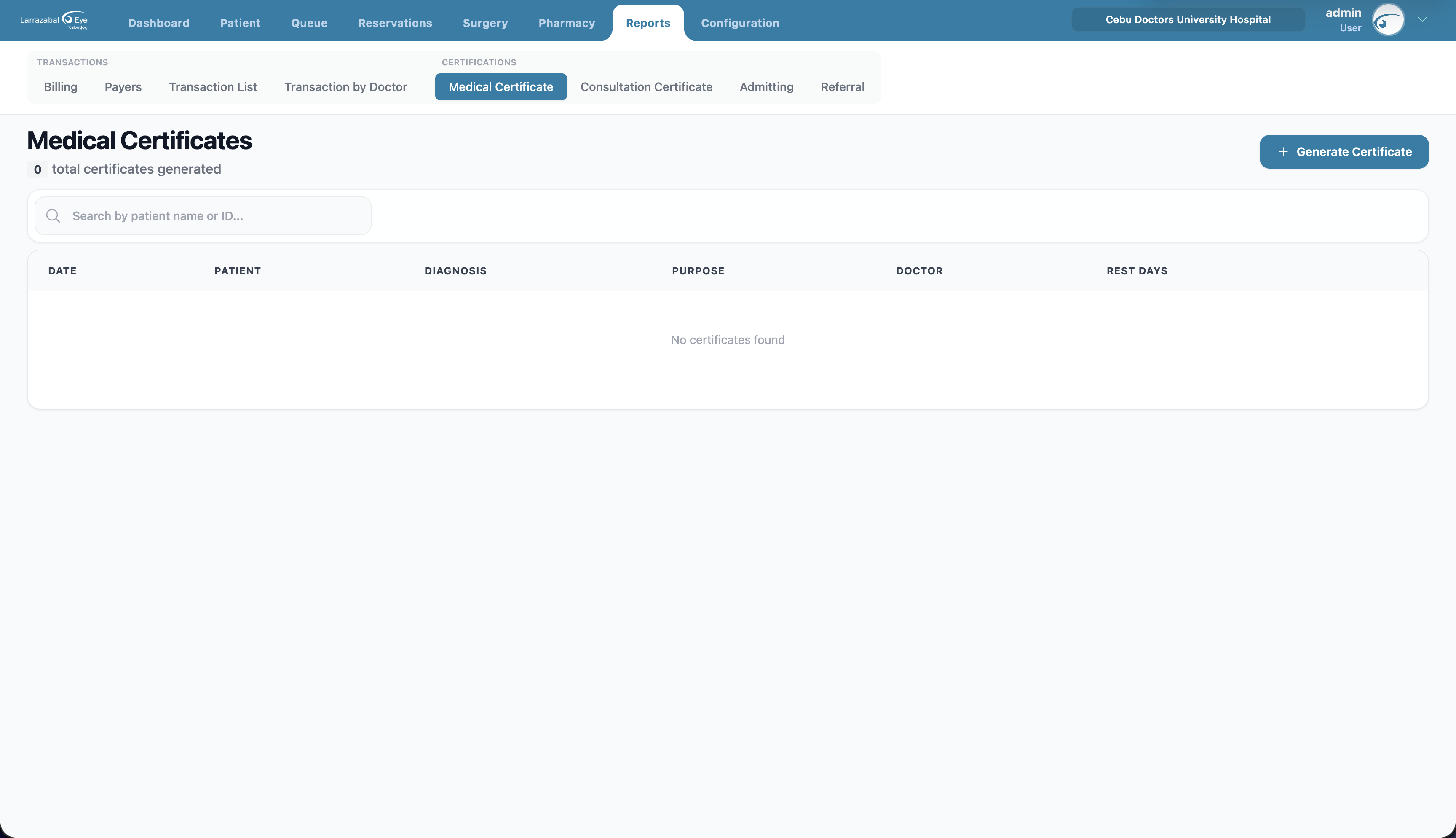
Task: Open the Payers report
Action: click(123, 87)
